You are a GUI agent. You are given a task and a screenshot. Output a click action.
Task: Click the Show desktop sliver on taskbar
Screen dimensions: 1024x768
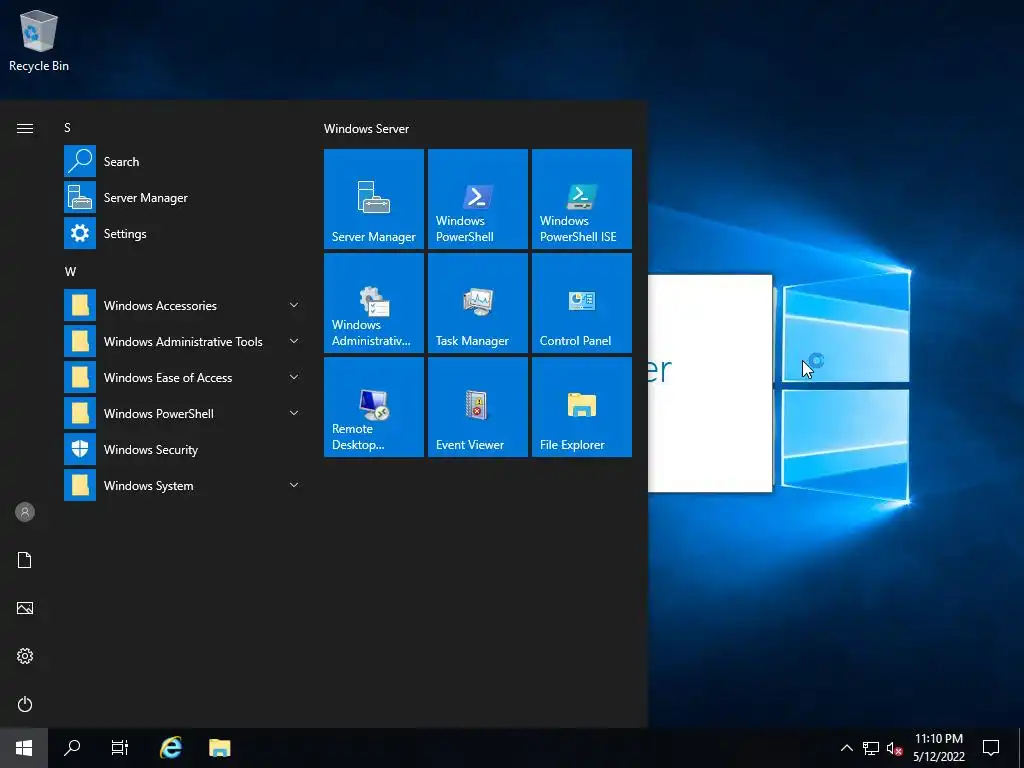tap(1021, 748)
